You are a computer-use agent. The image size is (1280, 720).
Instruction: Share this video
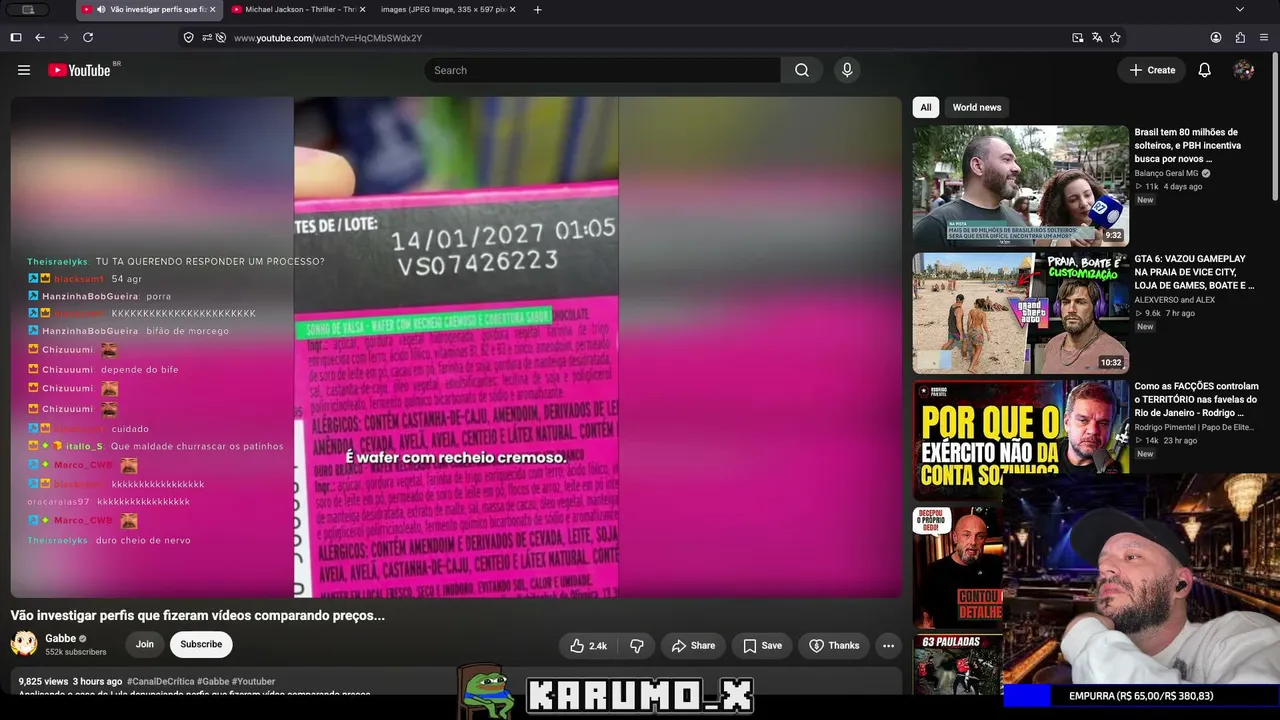click(693, 645)
